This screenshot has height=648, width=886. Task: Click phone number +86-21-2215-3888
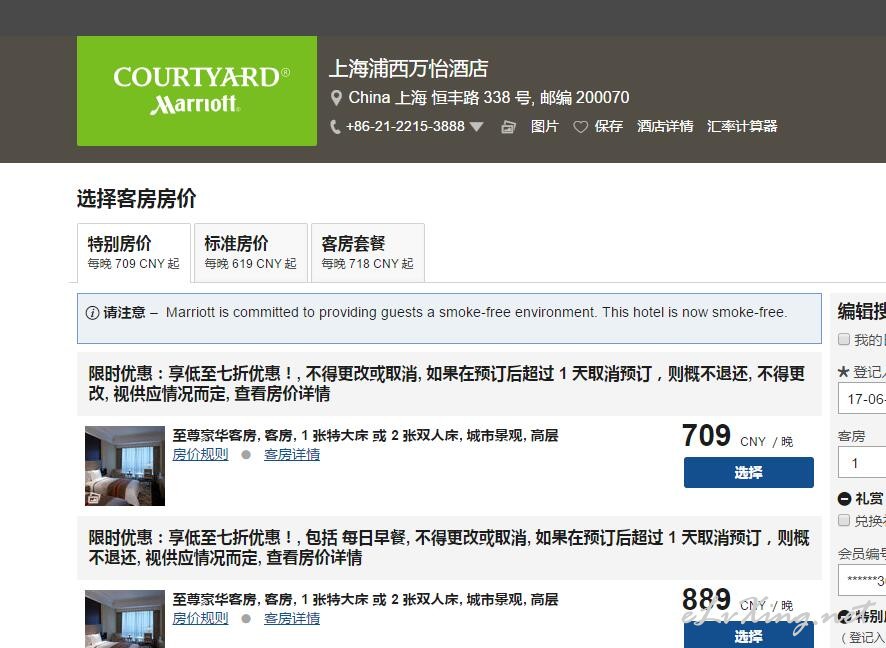(405, 126)
